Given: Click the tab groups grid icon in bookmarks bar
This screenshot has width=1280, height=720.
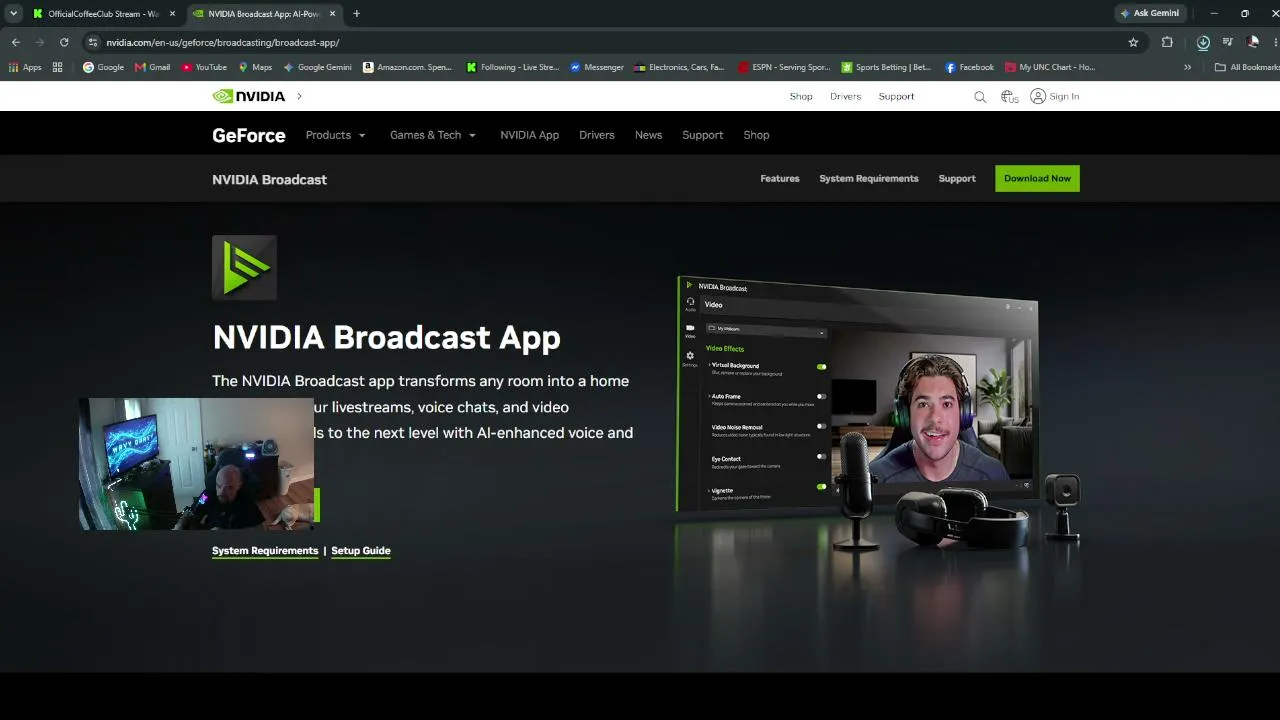Looking at the screenshot, I should 57,67.
